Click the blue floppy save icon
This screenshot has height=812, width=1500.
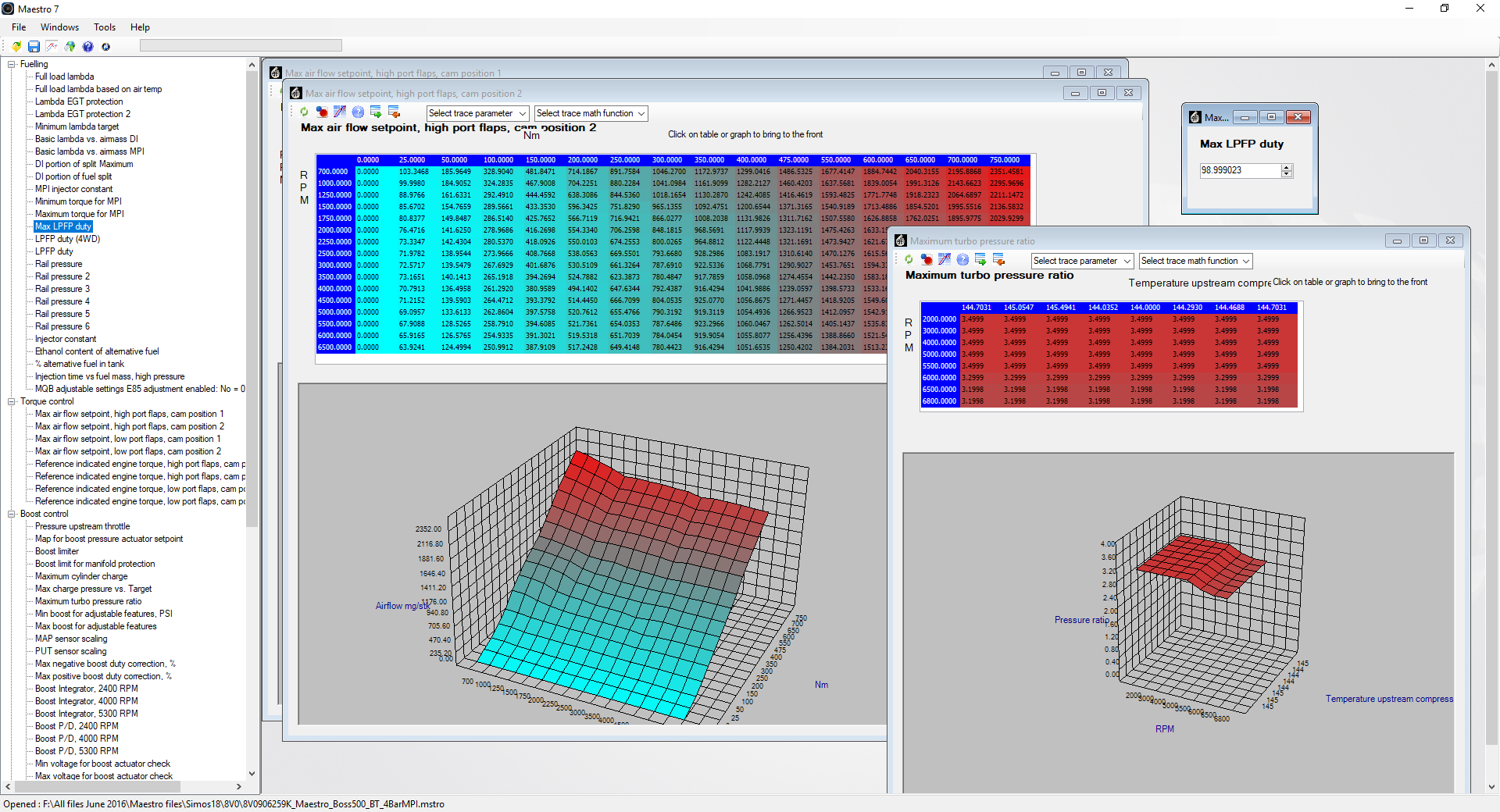tap(34, 47)
